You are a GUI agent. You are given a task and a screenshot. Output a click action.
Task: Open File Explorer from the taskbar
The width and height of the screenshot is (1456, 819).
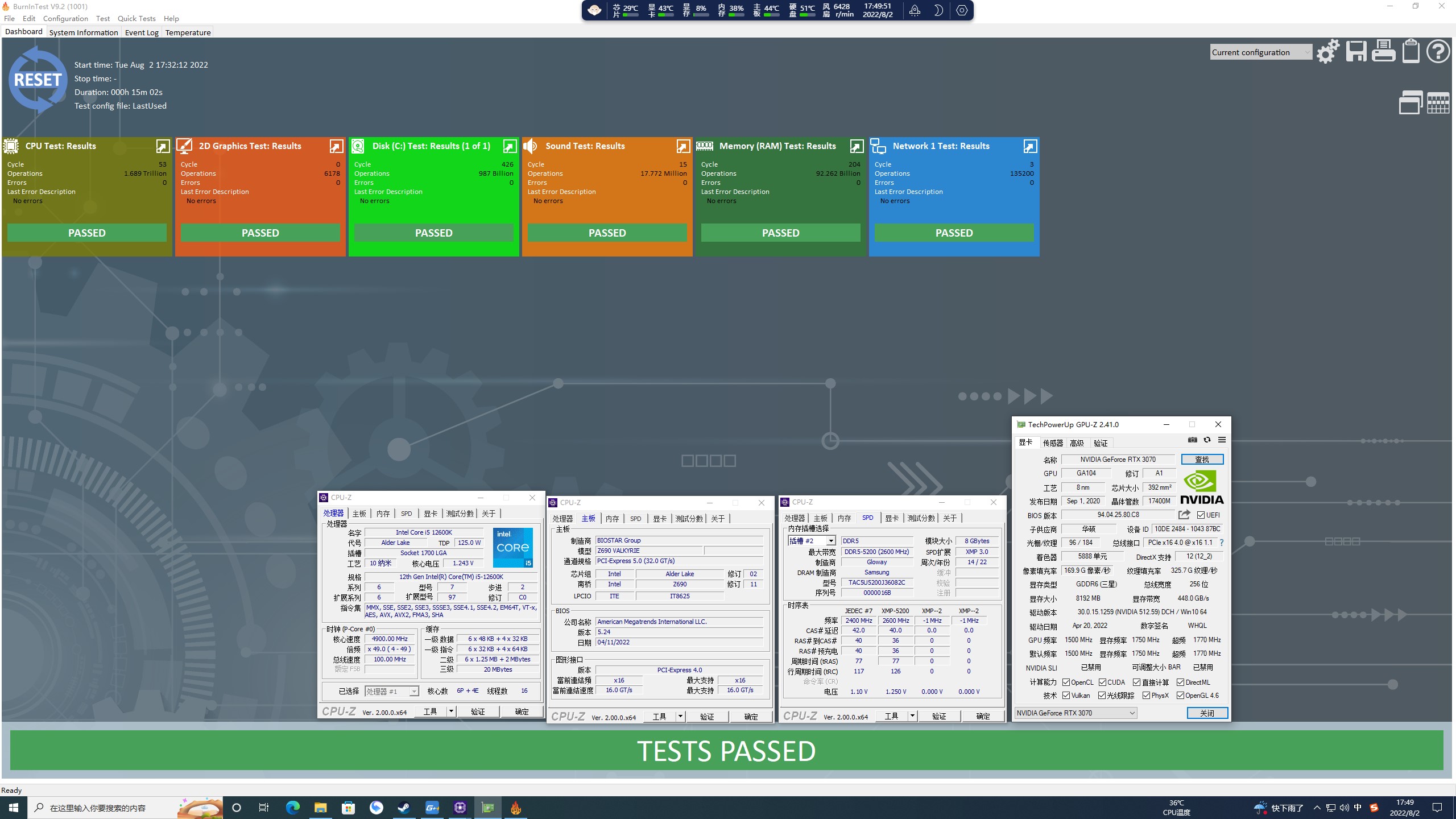click(321, 808)
